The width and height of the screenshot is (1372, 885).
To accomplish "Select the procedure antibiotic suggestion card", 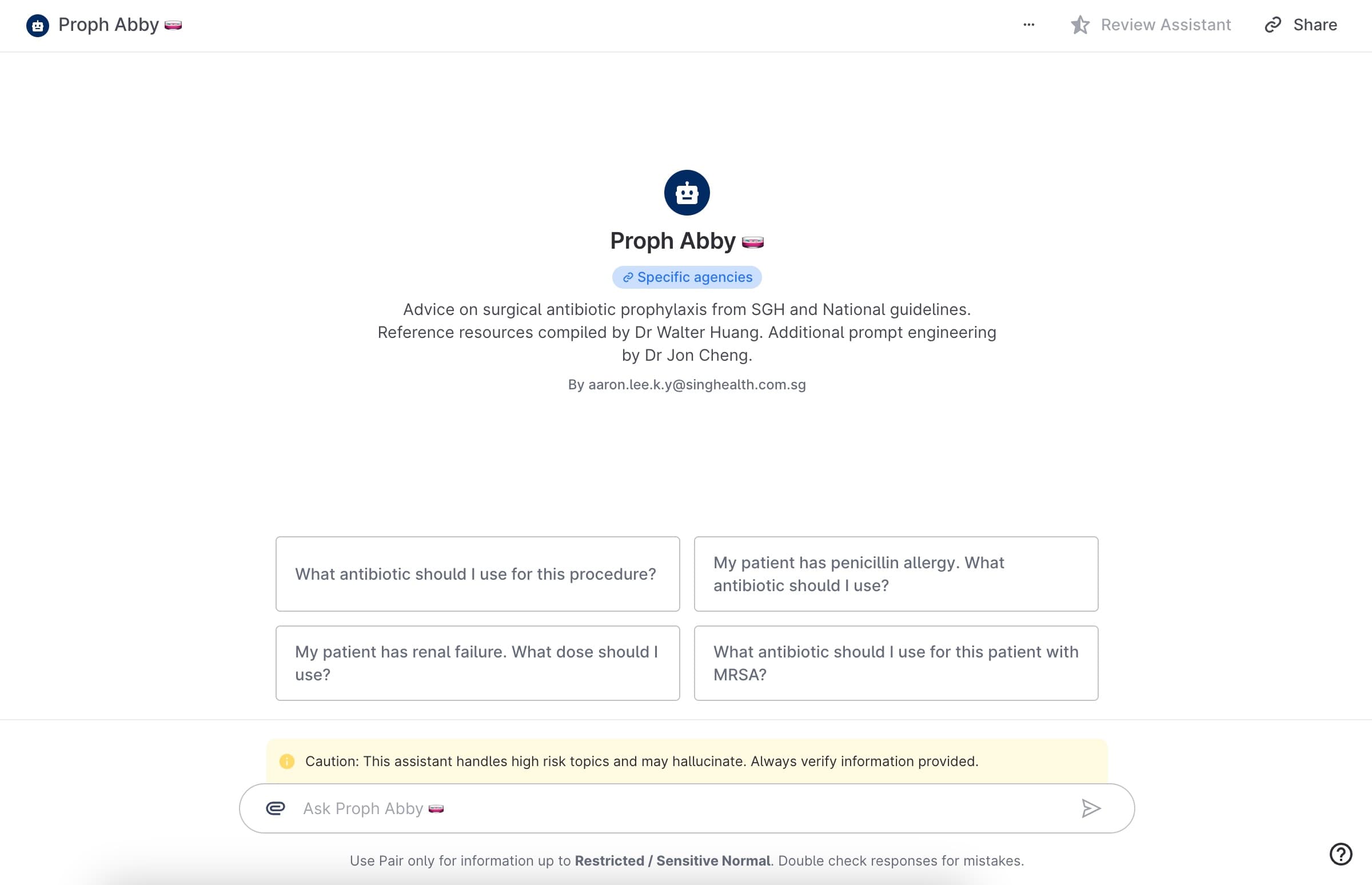I will [x=477, y=573].
